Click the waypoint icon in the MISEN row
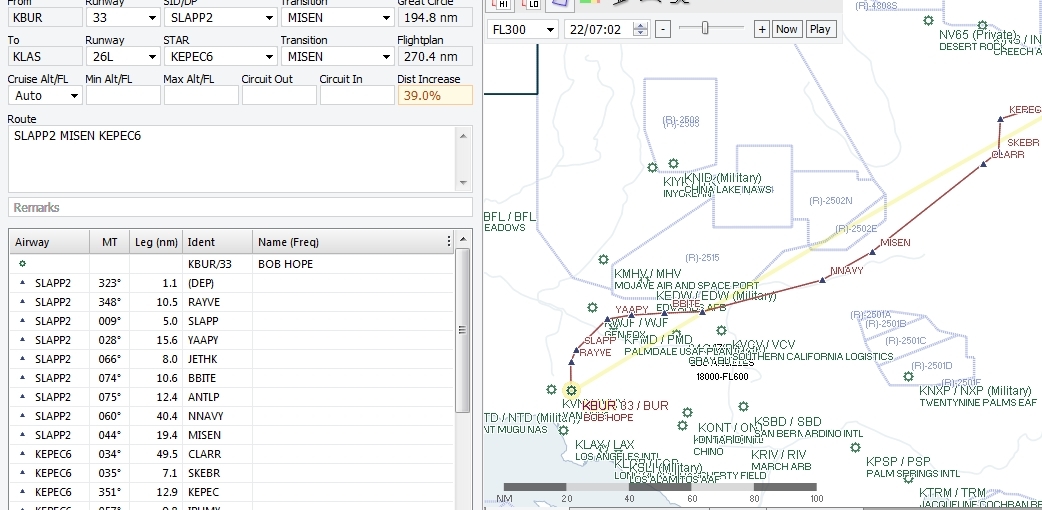 point(23,434)
